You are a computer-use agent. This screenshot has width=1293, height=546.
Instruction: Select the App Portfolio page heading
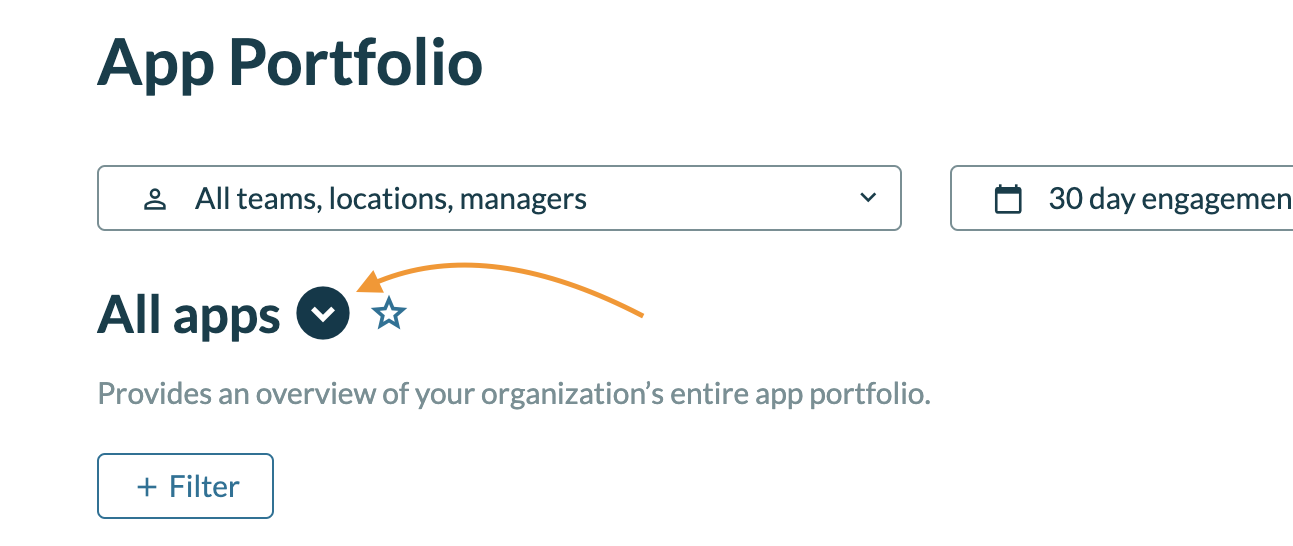pyautogui.click(x=290, y=64)
